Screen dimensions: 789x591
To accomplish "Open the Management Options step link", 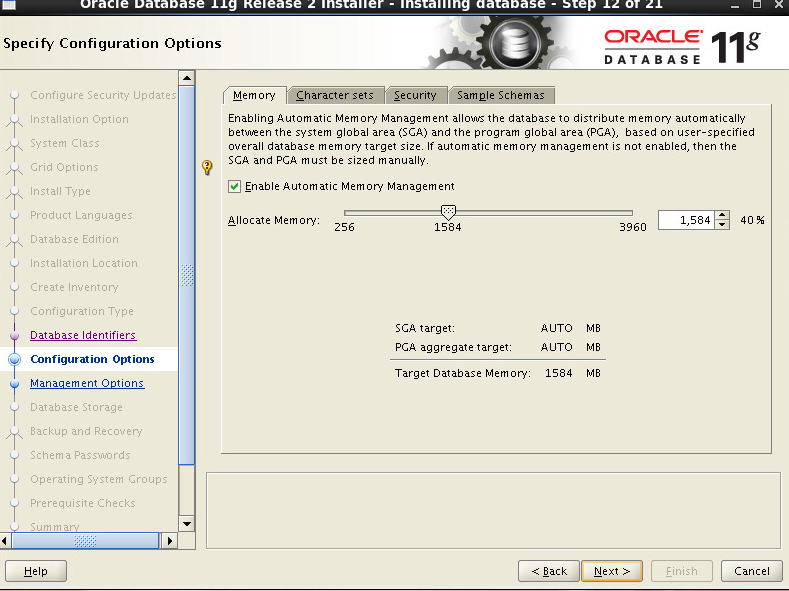I will point(87,383).
